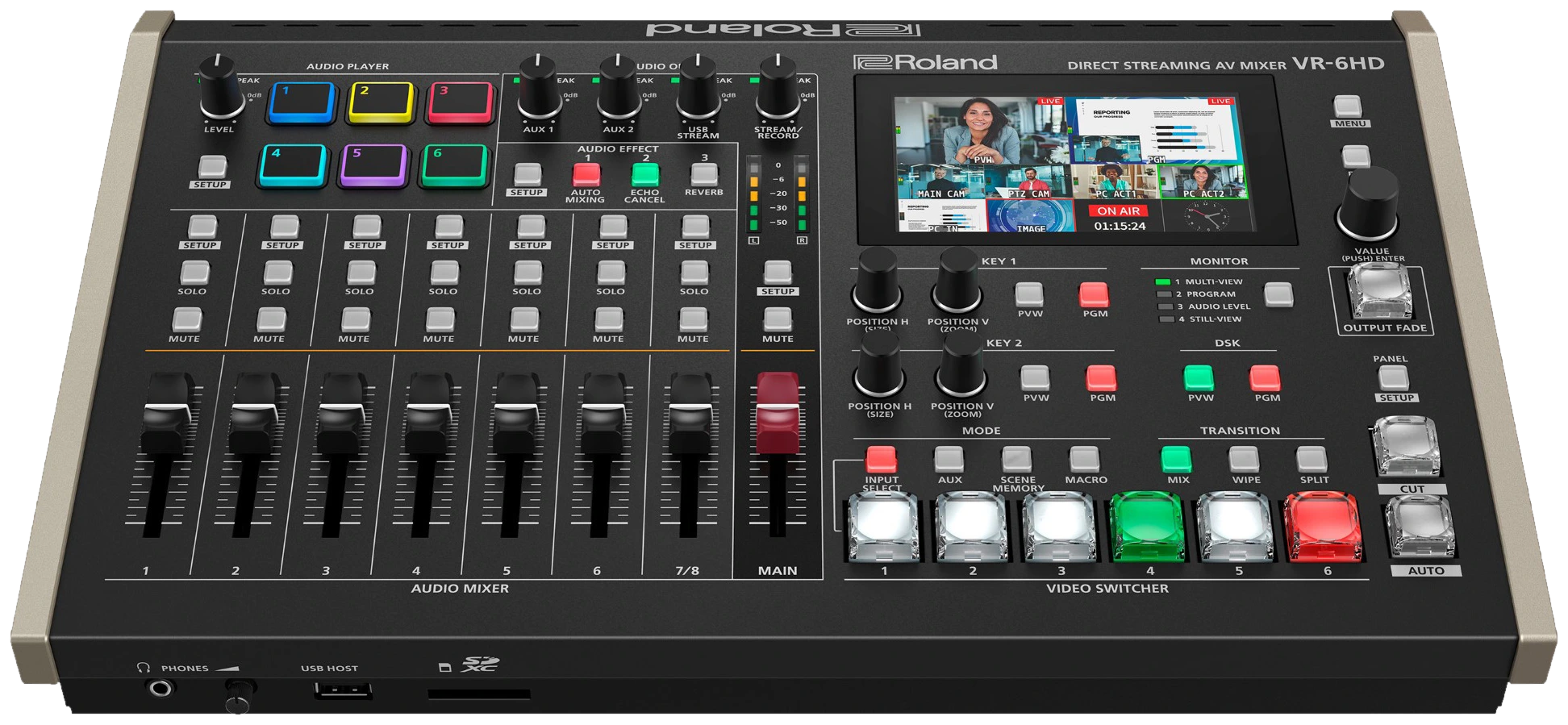Viewport: 1568px width, 725px height.
Task: Click the MAIN channel fader
Action: (778, 411)
